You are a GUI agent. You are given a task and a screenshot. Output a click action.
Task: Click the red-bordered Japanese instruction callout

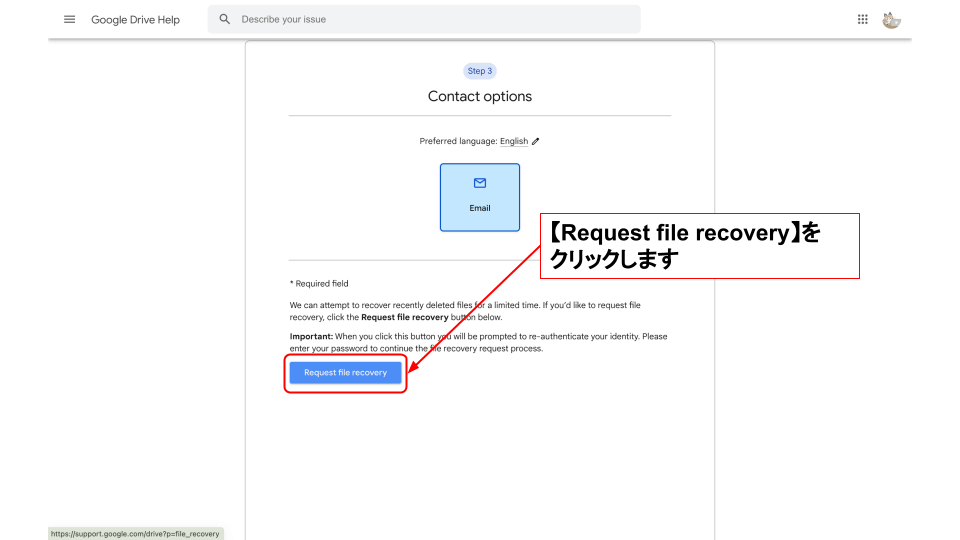(699, 246)
